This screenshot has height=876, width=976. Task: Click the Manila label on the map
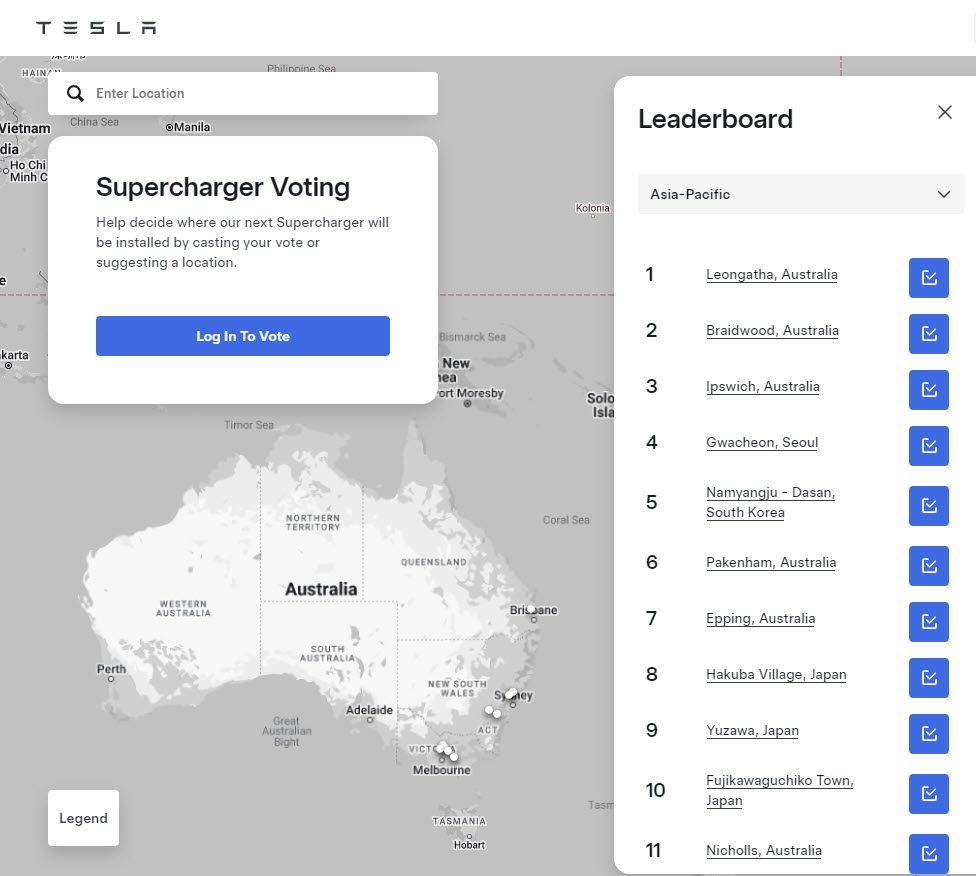[x=192, y=127]
